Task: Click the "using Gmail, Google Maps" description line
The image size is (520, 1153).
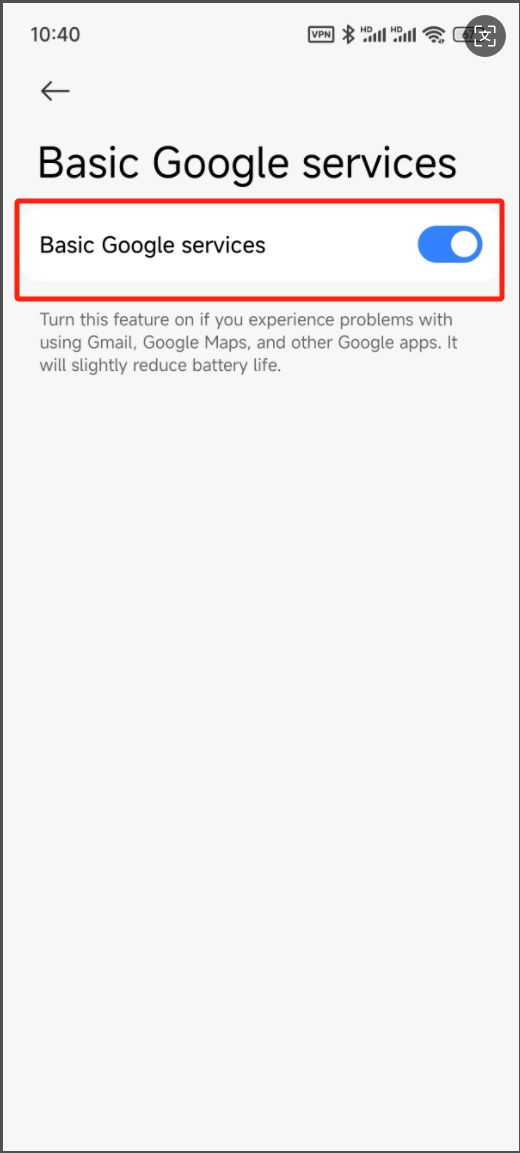Action: 249,343
